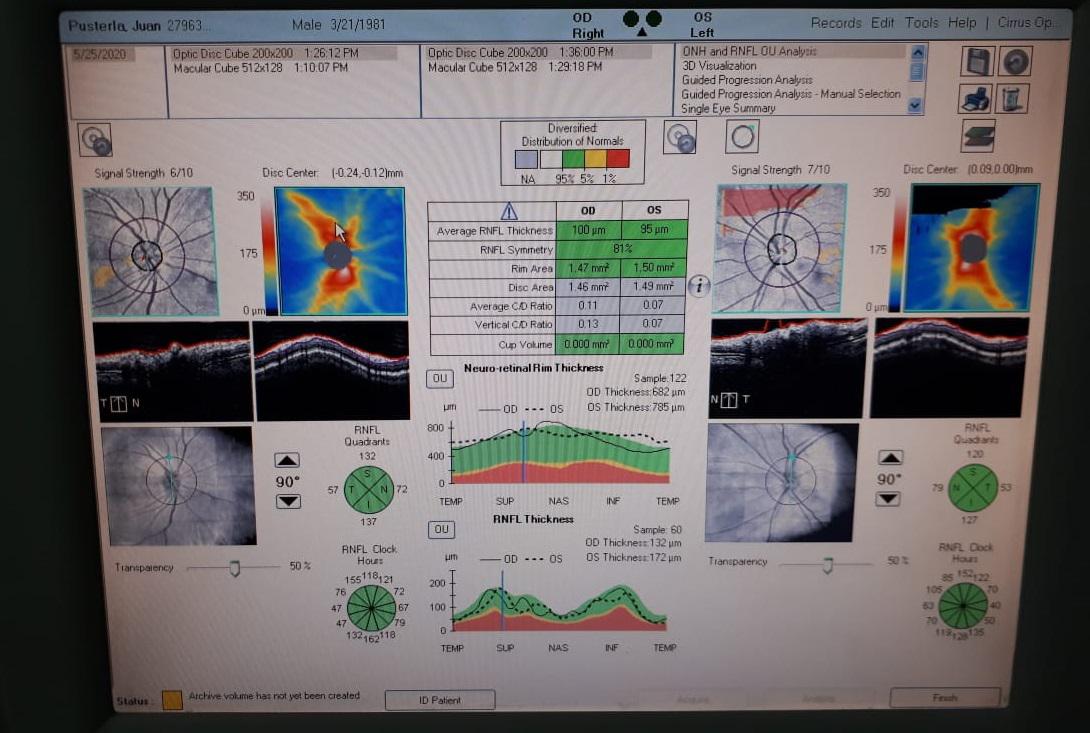Click the round arrow icon beside save

pyautogui.click(x=1015, y=62)
